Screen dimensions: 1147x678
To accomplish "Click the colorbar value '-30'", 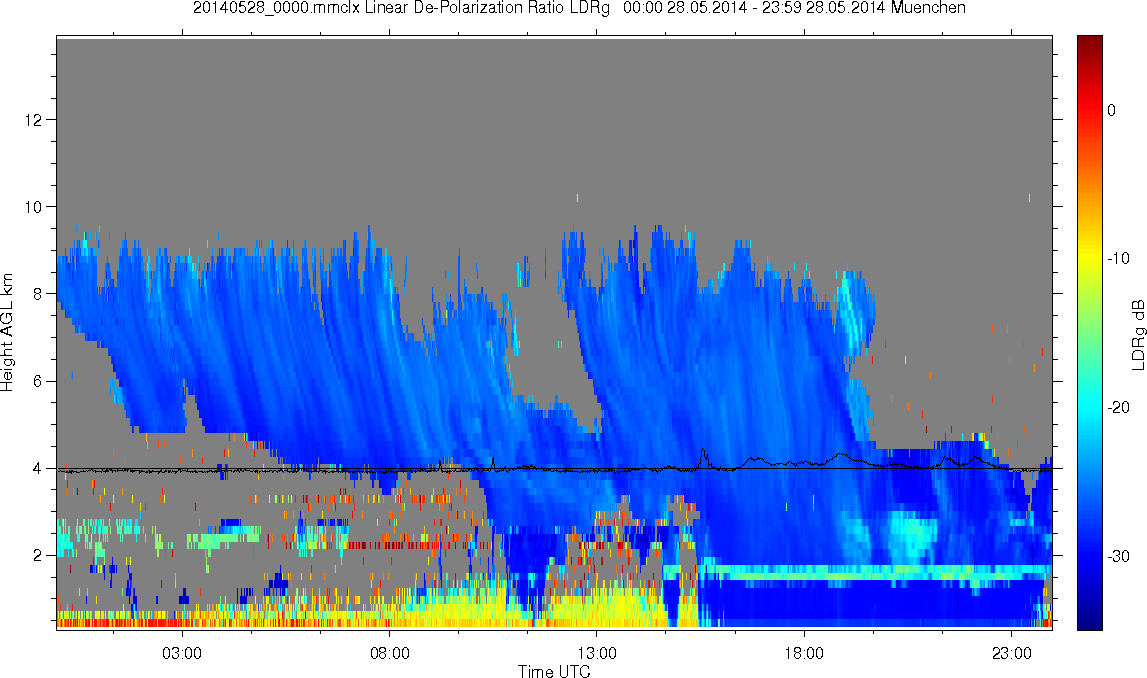I will (x=1118, y=557).
